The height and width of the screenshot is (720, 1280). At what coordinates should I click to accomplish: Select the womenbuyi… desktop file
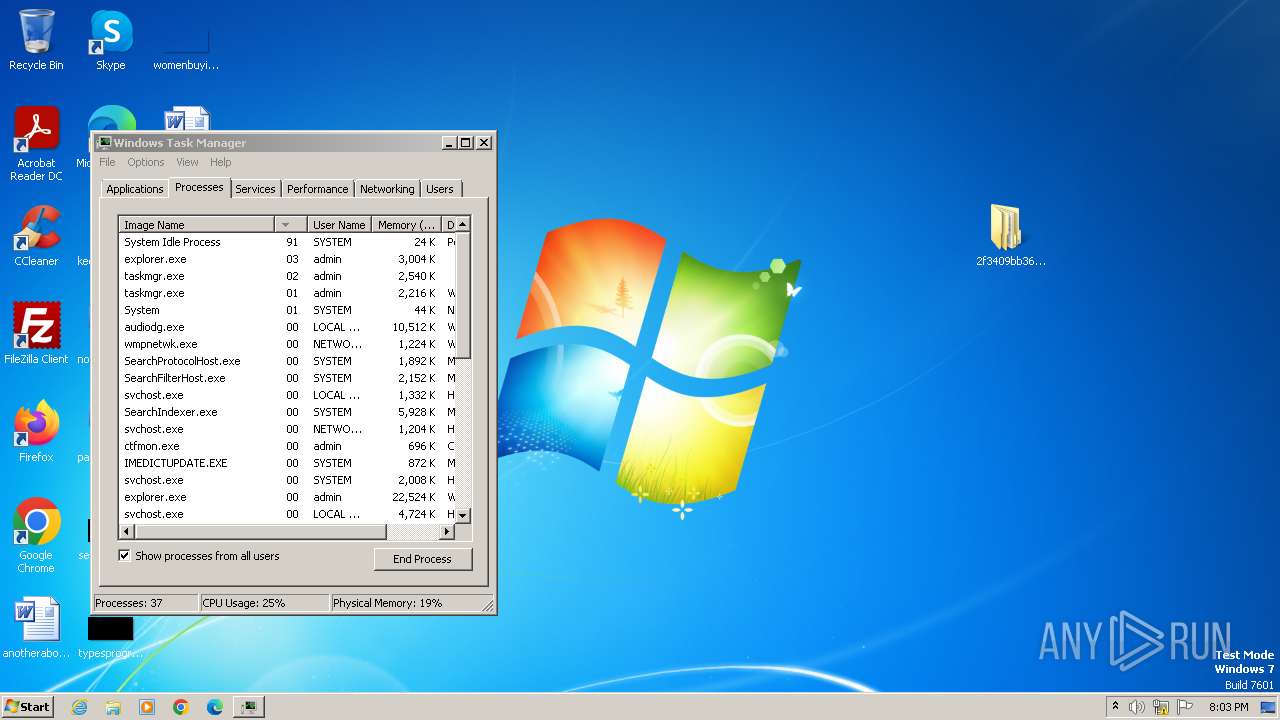[x=185, y=45]
